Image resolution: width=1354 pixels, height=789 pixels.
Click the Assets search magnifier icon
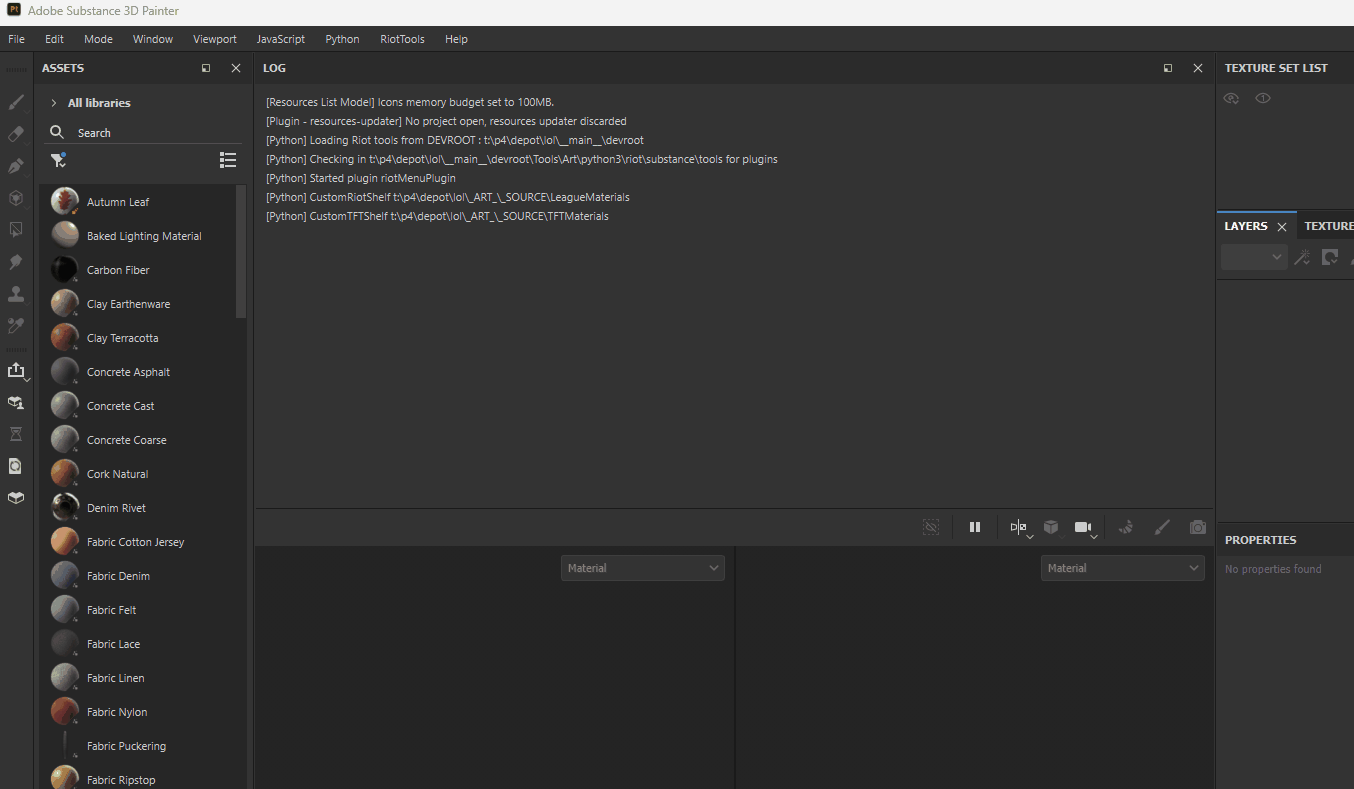[x=56, y=132]
